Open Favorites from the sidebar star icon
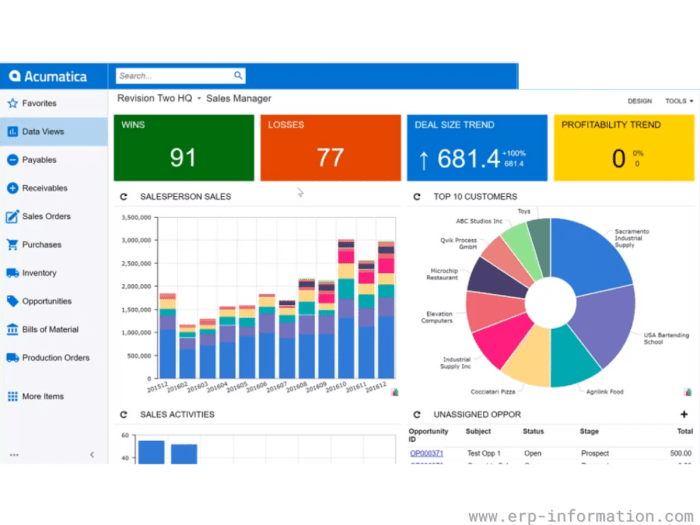Screen dimensions: 700x525 click(x=13, y=103)
